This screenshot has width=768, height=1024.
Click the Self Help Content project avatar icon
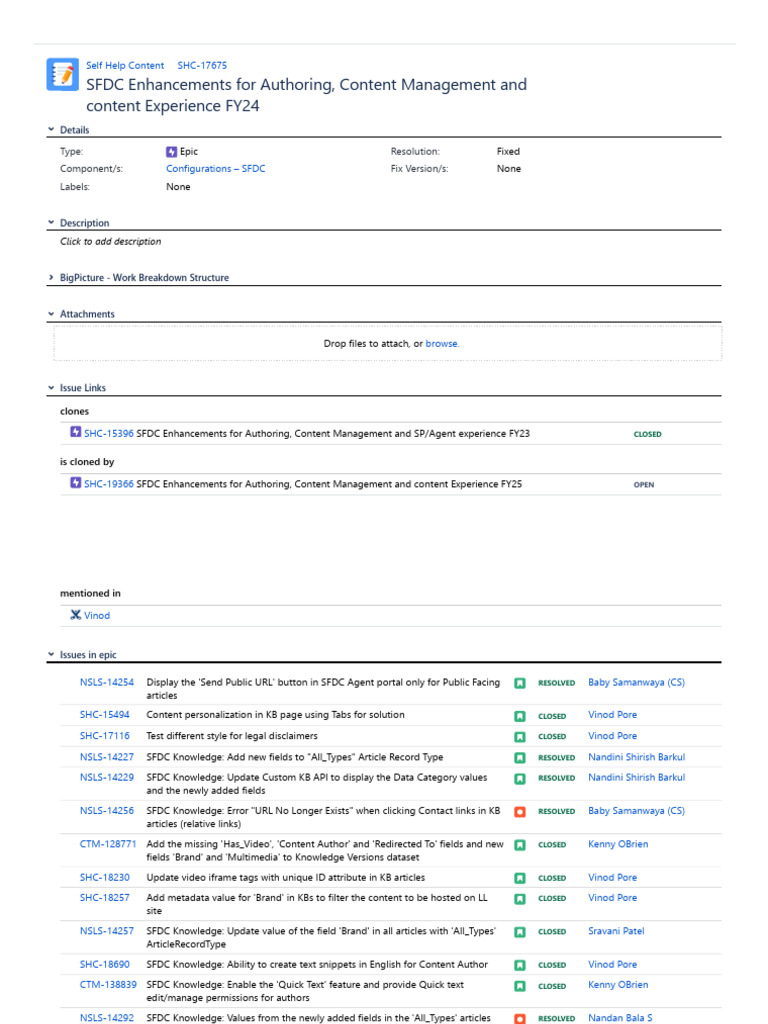pos(63,74)
